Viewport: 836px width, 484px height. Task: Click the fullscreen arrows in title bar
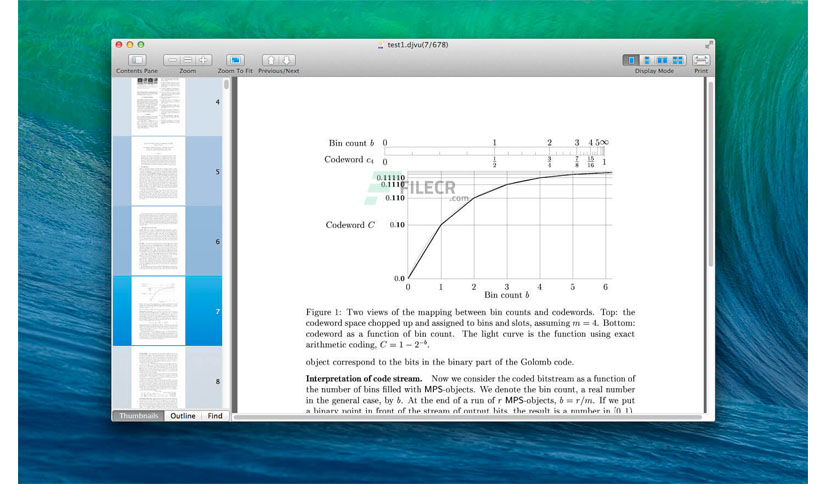point(709,45)
